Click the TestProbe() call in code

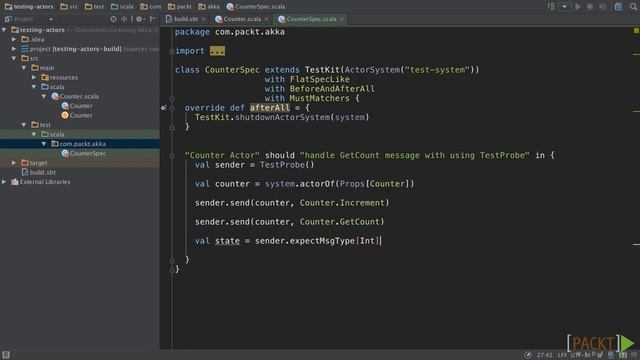(287, 165)
